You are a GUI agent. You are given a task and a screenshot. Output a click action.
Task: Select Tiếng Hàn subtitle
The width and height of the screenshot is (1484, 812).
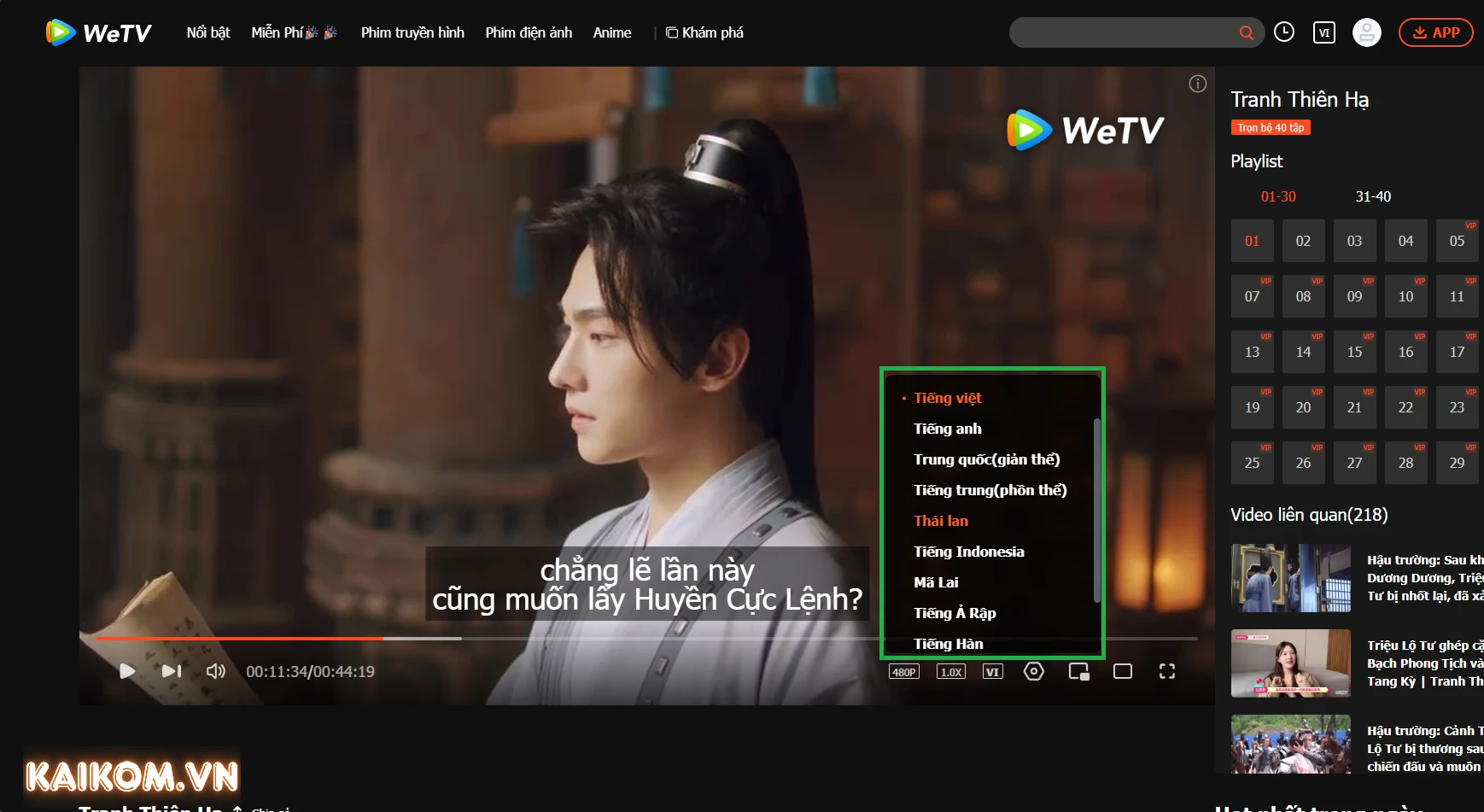[x=949, y=644]
